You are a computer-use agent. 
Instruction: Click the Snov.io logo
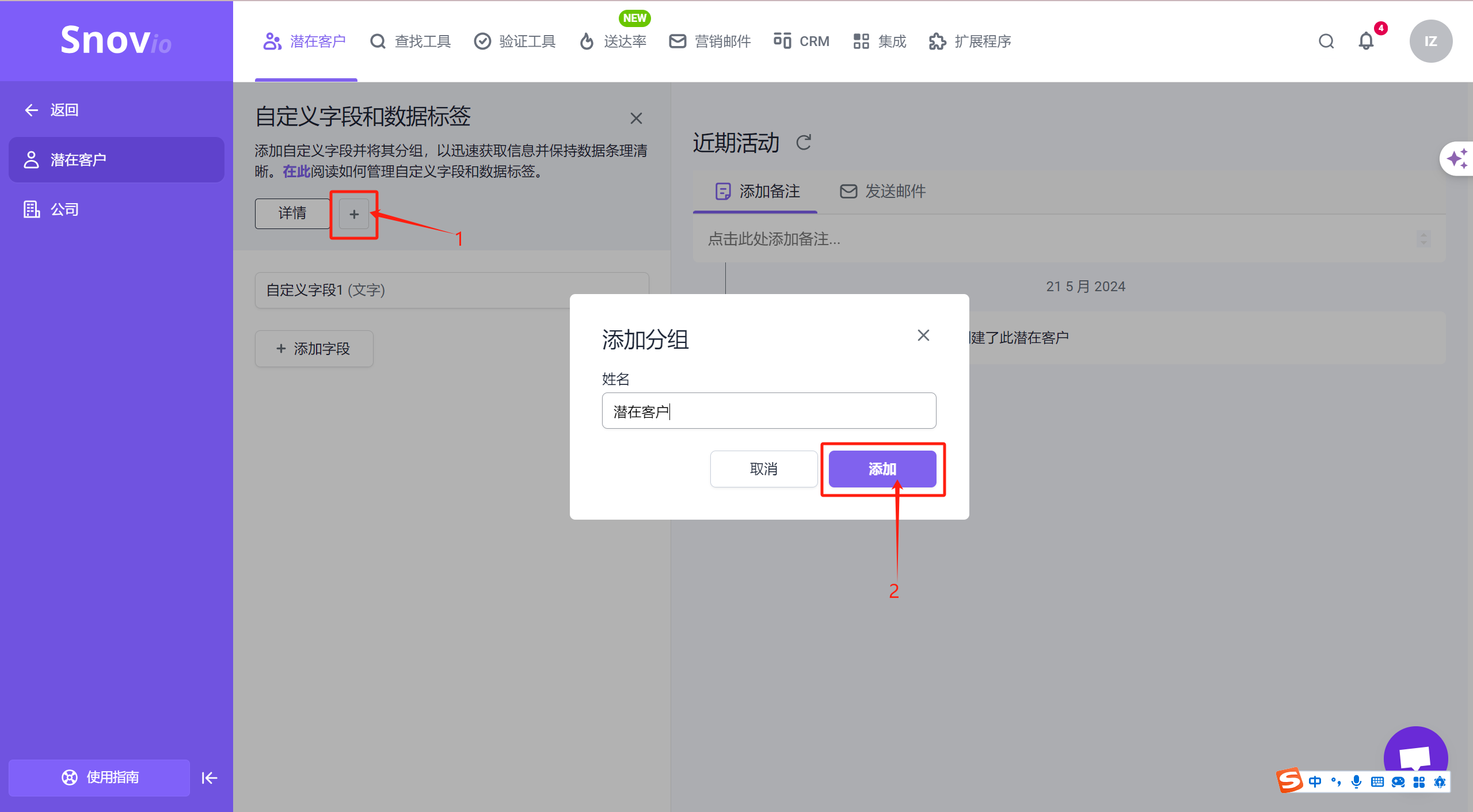tap(116, 40)
